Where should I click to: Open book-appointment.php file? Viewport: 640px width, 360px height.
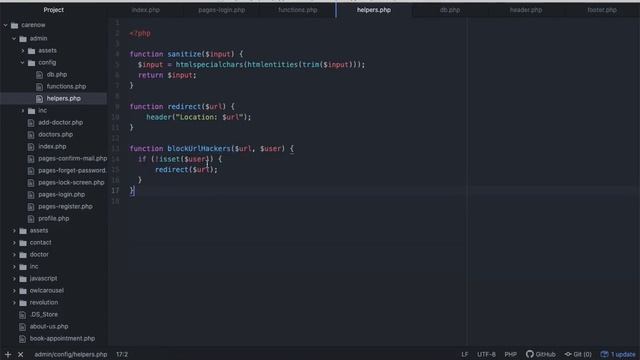tap(62, 339)
